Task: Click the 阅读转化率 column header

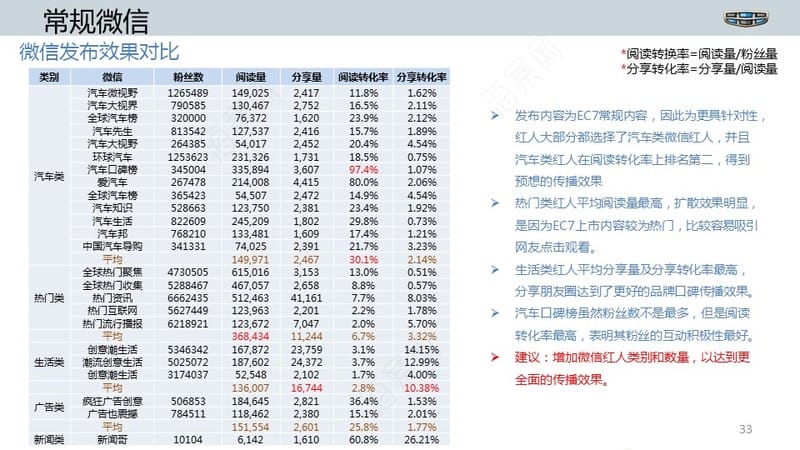Action: click(x=363, y=77)
